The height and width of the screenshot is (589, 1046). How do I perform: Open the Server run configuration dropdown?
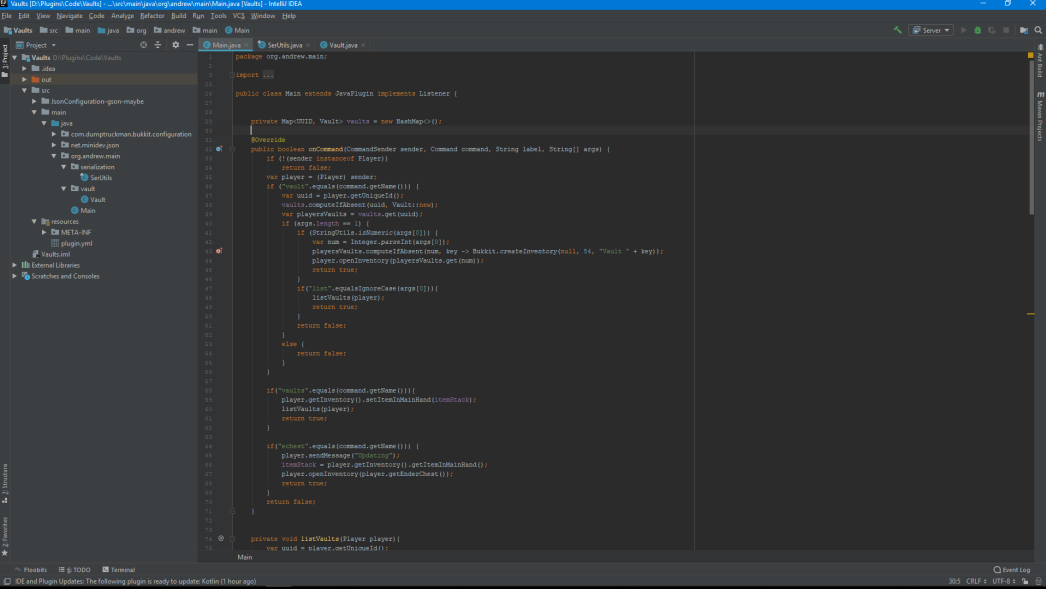pyautogui.click(x=930, y=30)
